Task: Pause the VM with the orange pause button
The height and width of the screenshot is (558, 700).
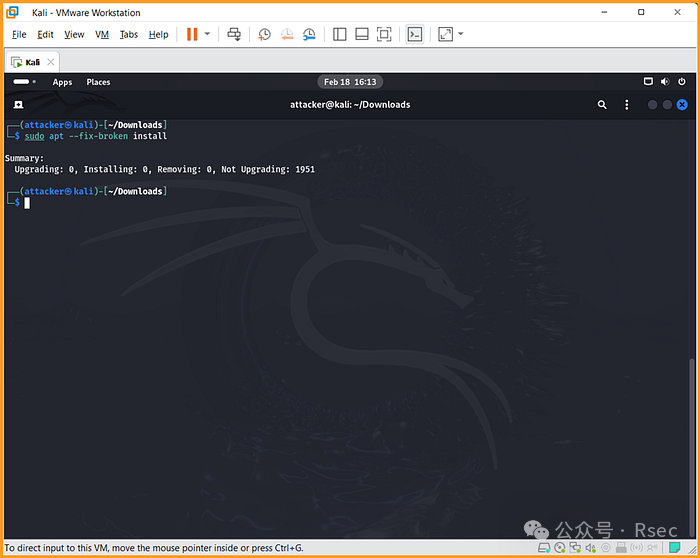Action: (192, 34)
